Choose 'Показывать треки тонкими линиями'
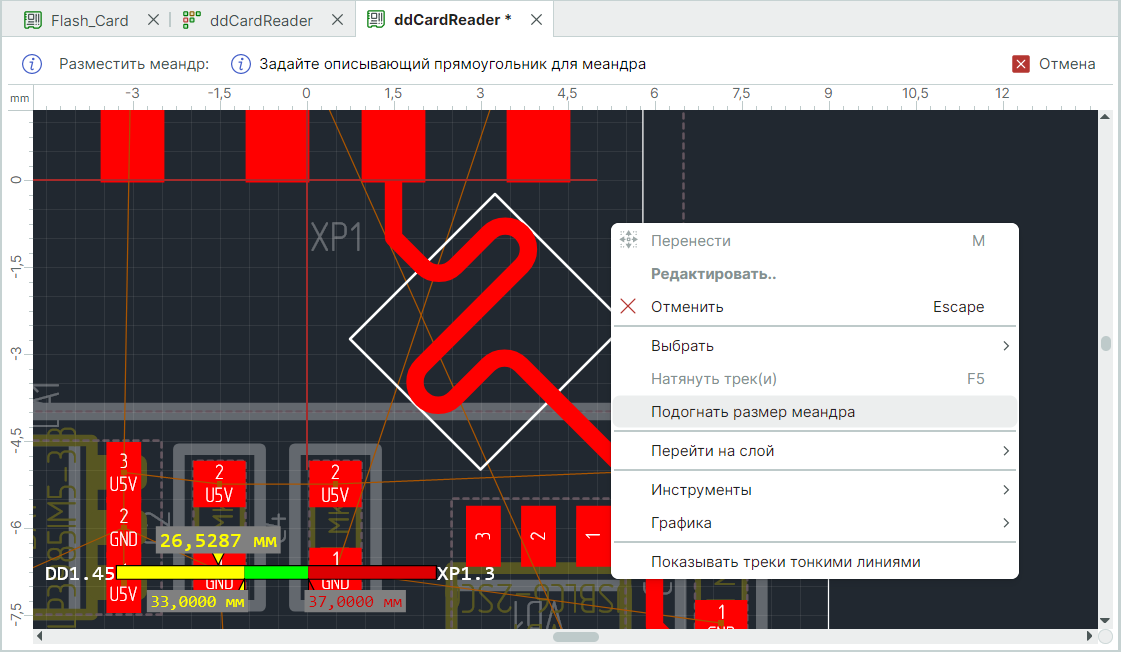The image size is (1121, 652). click(x=784, y=562)
